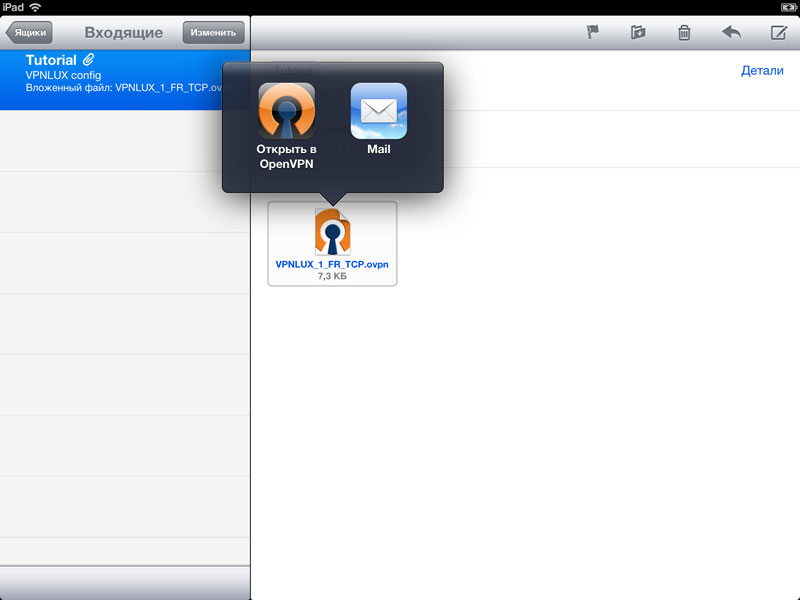Tap the Wi-Fi status icon
Viewport: 800px width, 600px height.
tap(35, 7)
